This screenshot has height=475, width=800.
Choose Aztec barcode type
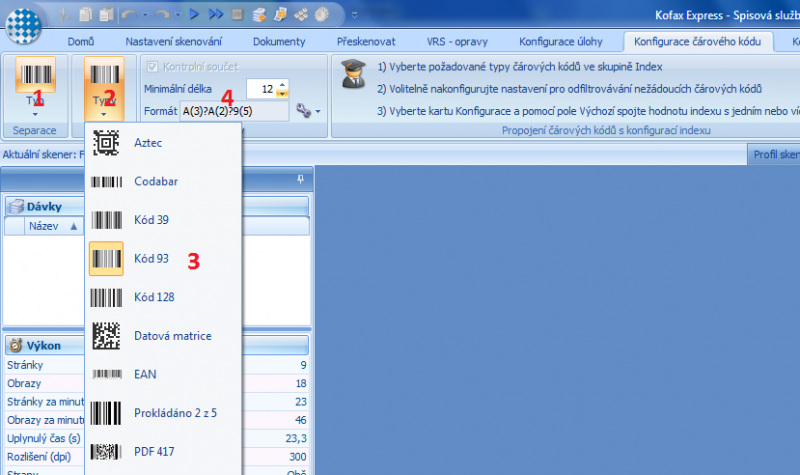pyautogui.click(x=163, y=143)
